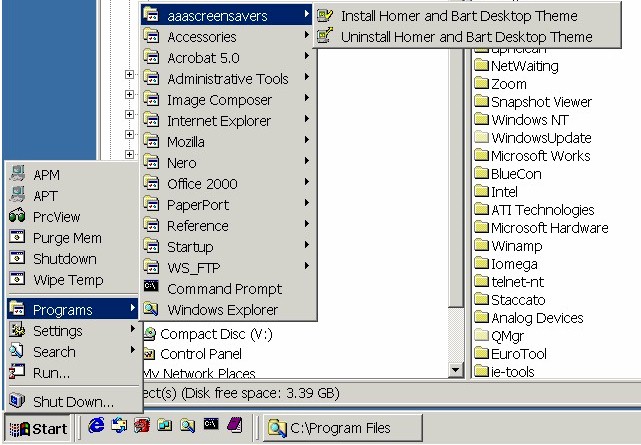Select Programs in the Start menu
This screenshot has height=445, width=641.
tap(72, 310)
